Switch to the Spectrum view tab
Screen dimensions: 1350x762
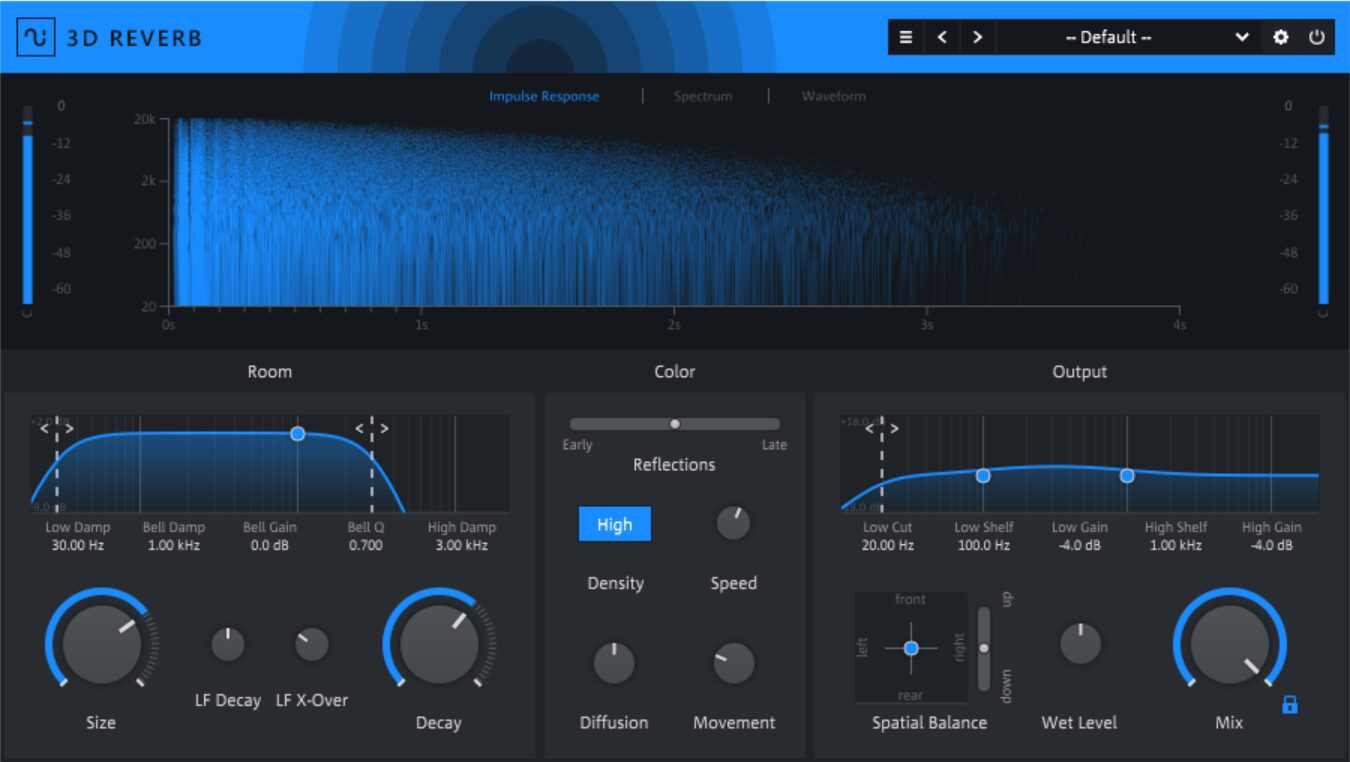(702, 97)
